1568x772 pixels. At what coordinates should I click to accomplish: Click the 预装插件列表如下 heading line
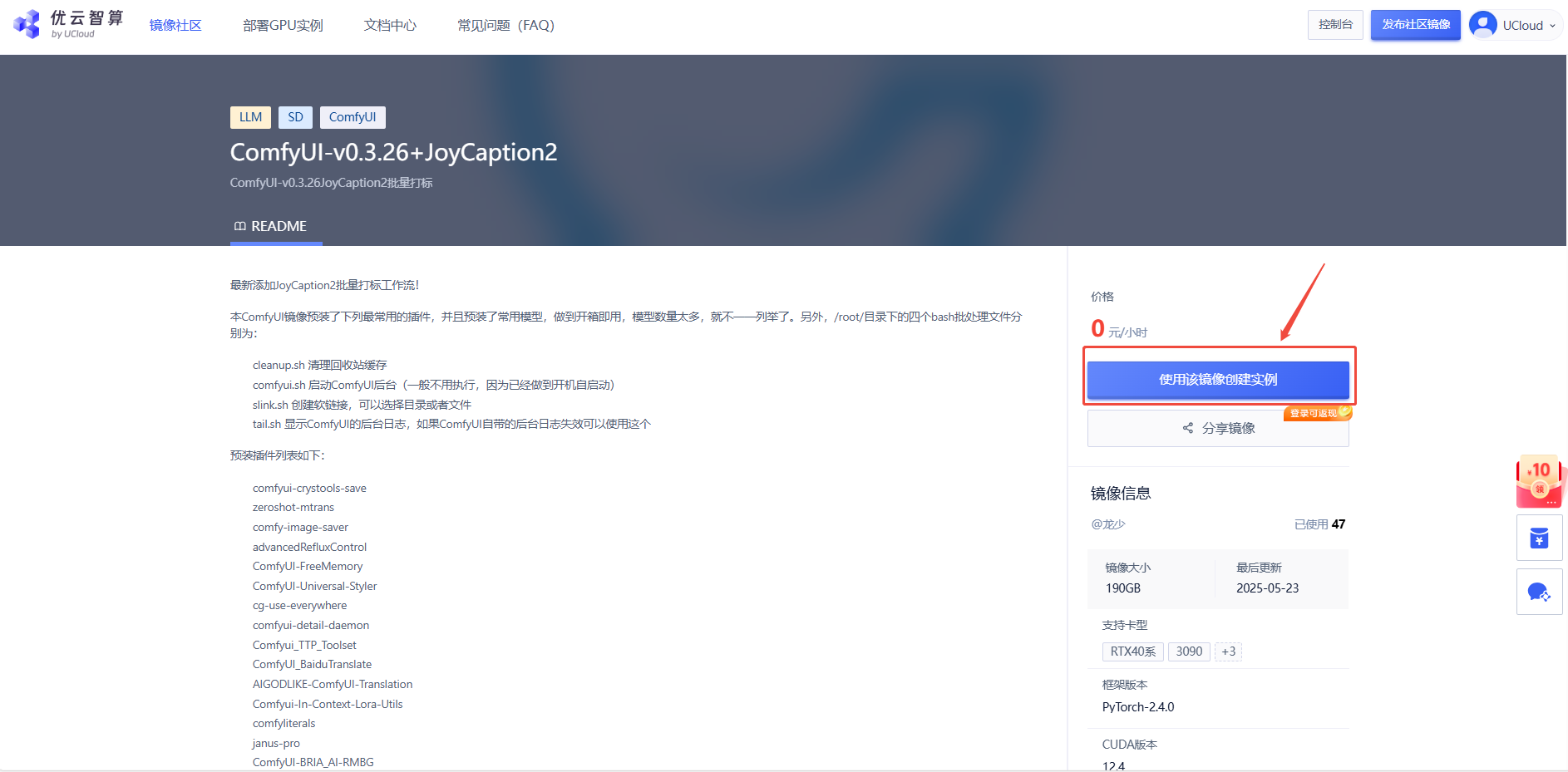(x=278, y=455)
